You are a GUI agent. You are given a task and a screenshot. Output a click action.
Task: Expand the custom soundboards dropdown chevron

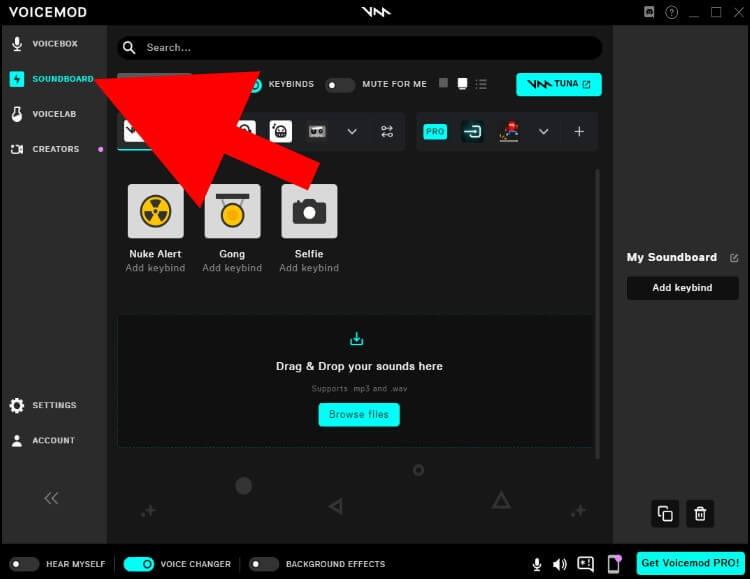tap(544, 132)
